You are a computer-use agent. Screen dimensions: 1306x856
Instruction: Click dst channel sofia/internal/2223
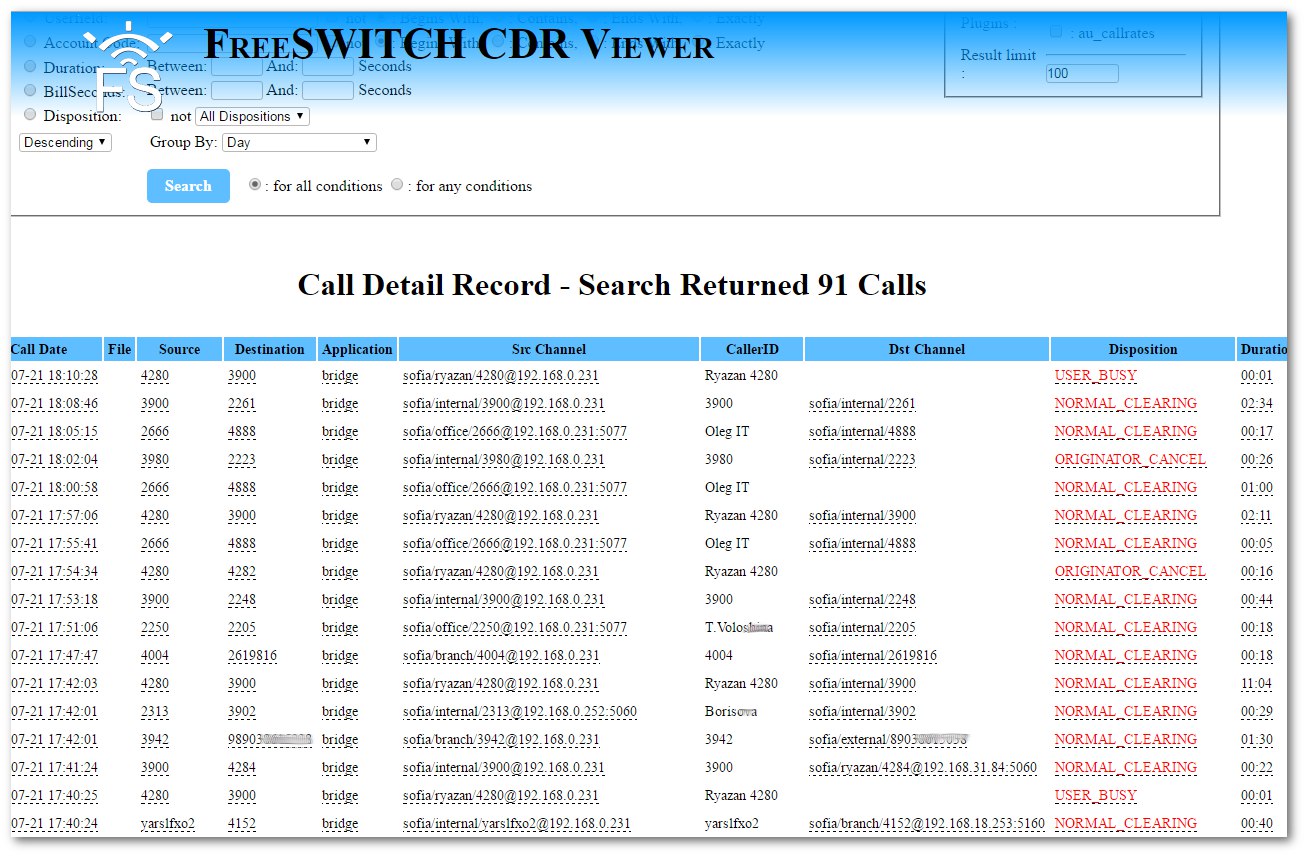point(862,460)
